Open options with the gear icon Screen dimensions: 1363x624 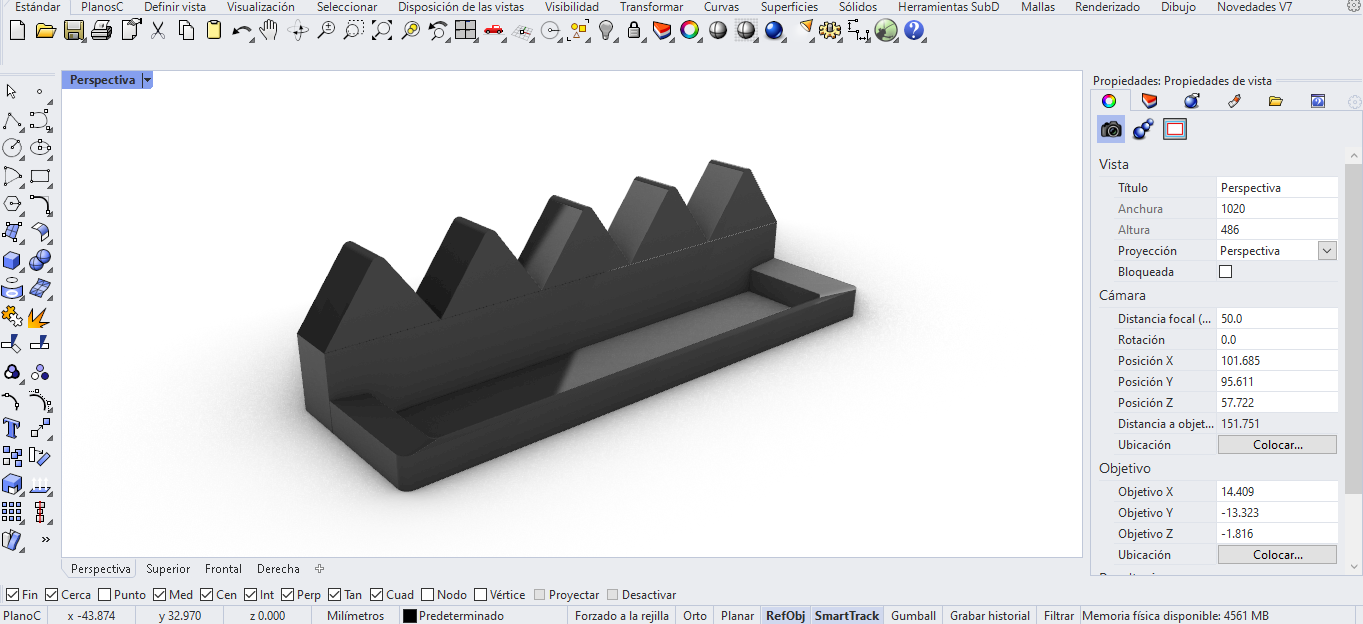(x=829, y=30)
